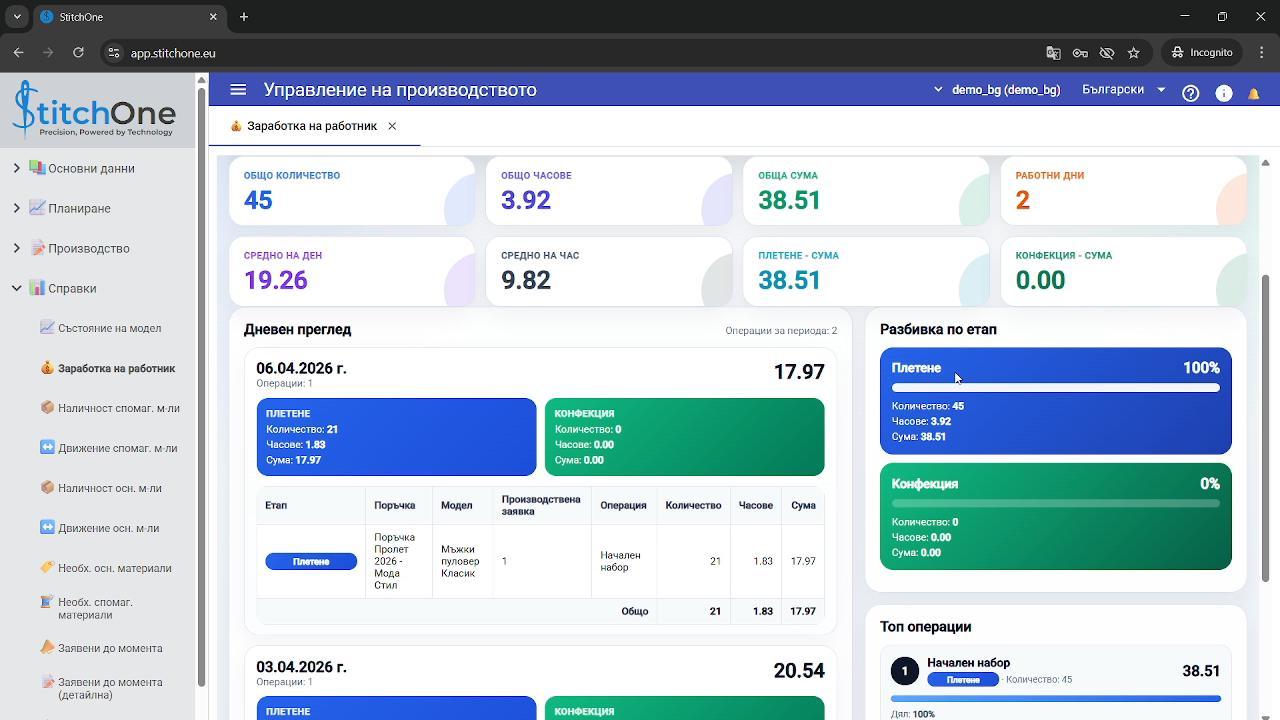The width and height of the screenshot is (1280, 720).
Task: Click green КОНФЕКЦИЯ card for 06.04.2026
Action: point(684,437)
